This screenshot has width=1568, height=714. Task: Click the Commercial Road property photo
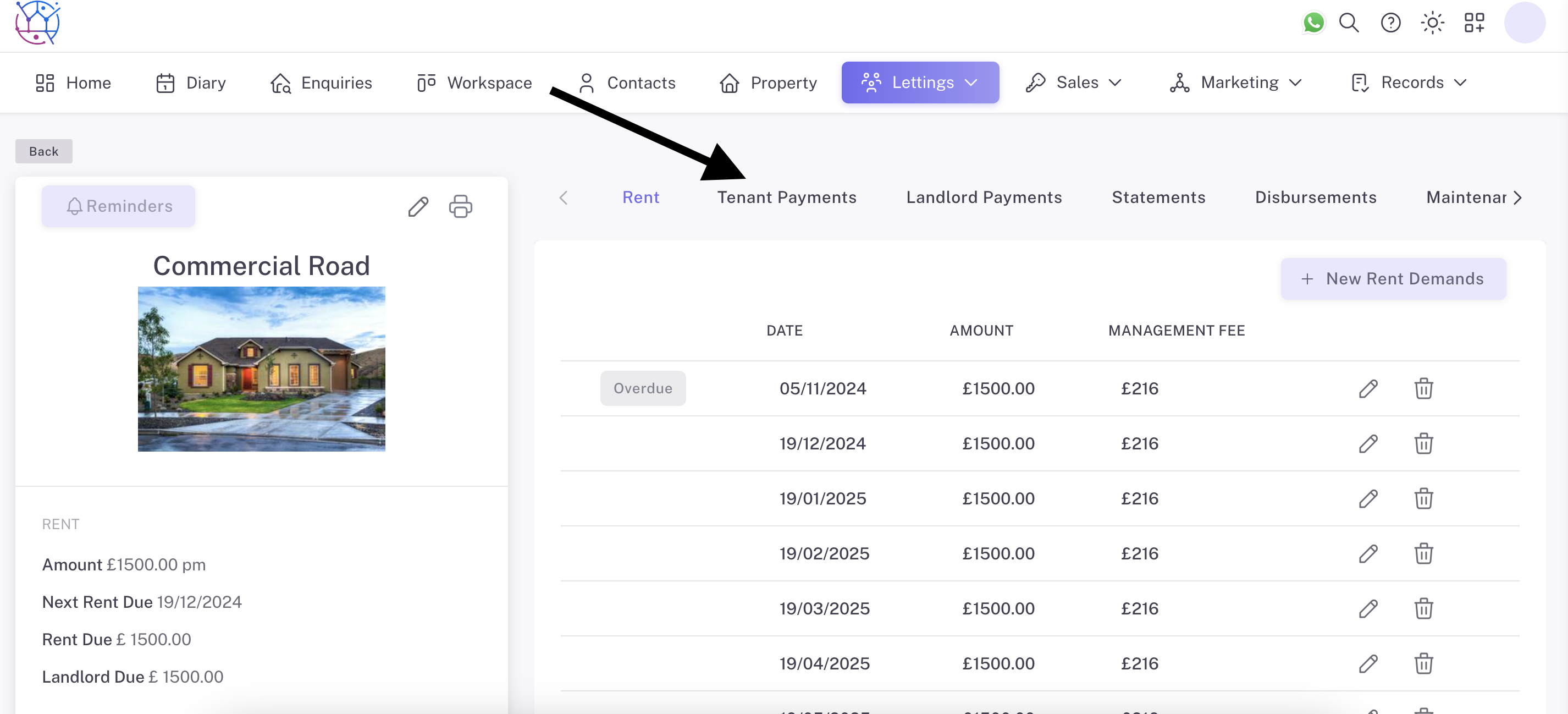[261, 369]
